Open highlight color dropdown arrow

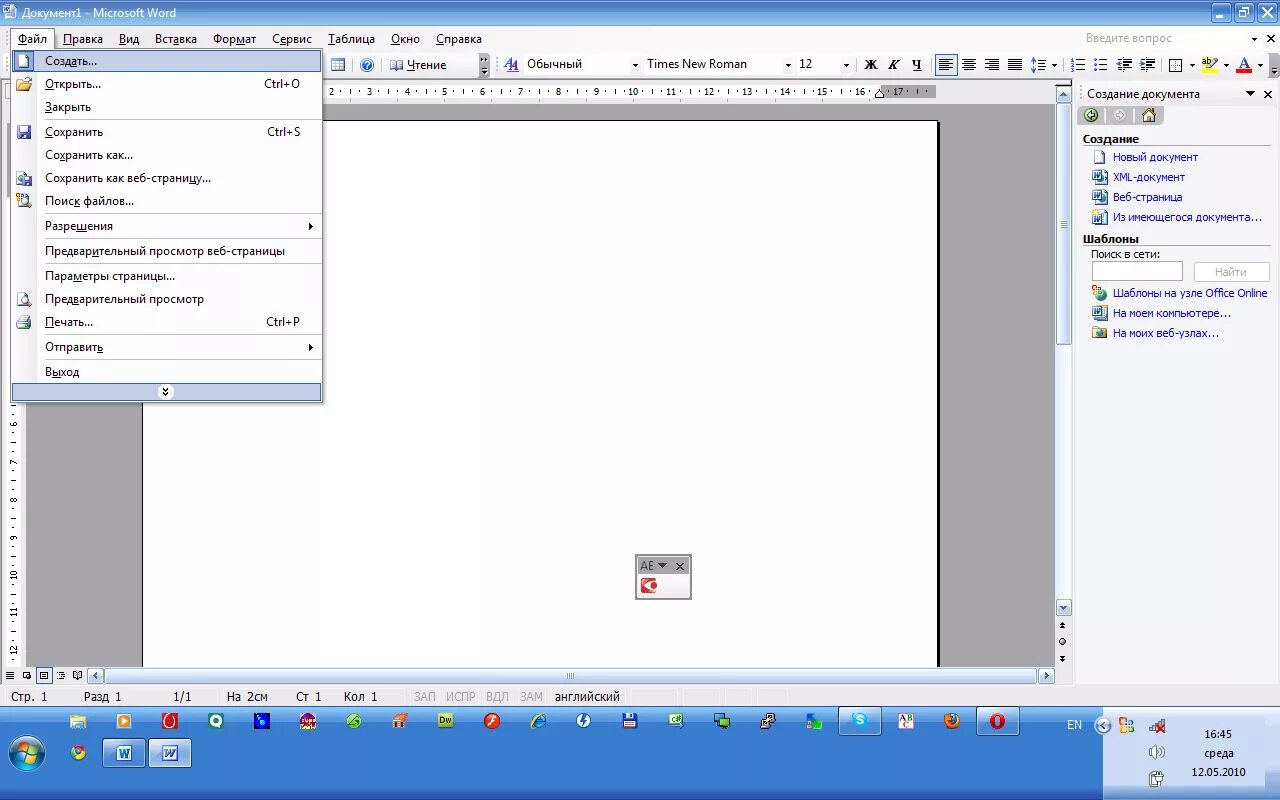(x=1226, y=65)
